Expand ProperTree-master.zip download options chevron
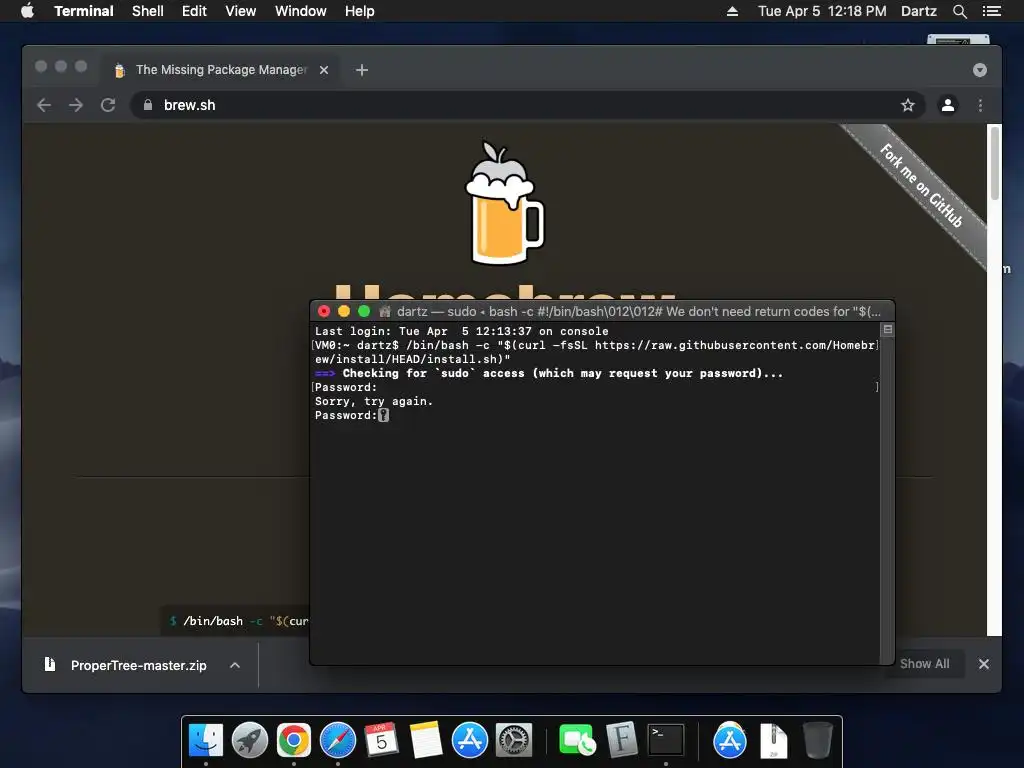 tap(235, 665)
